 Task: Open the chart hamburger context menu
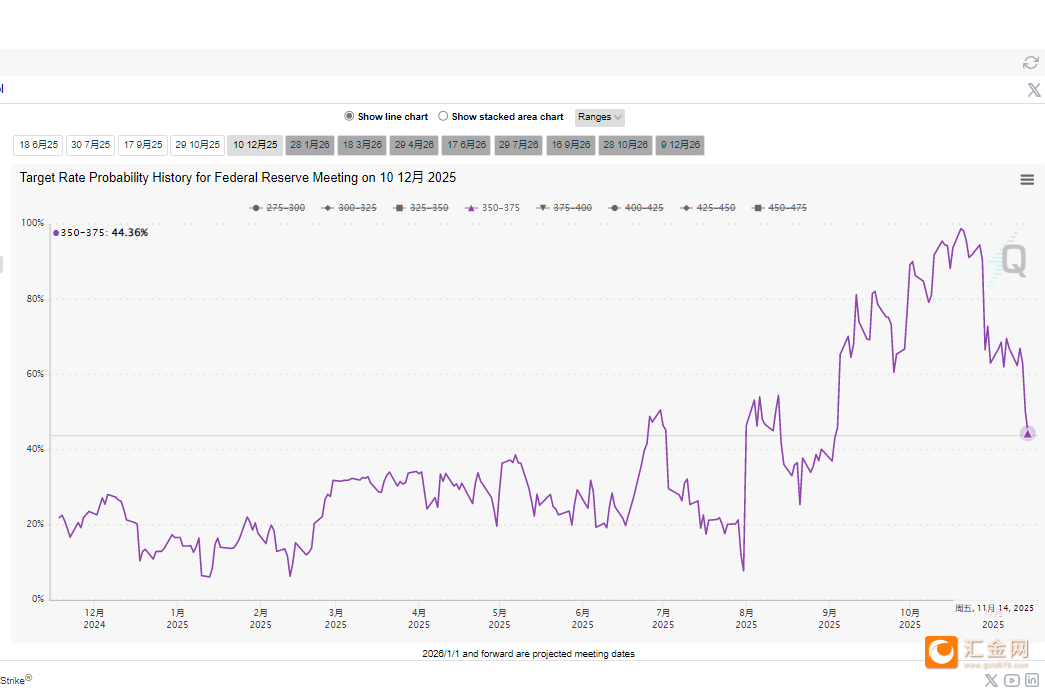pyautogui.click(x=1027, y=180)
